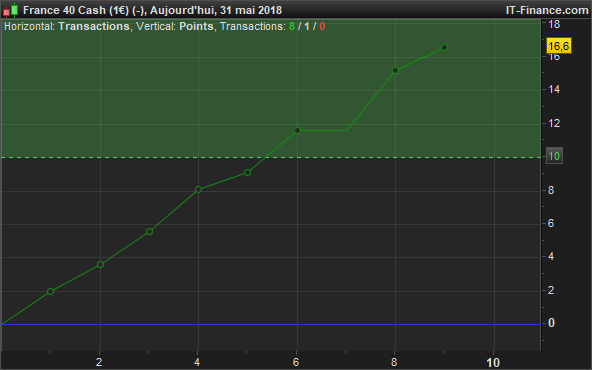Click the red losing transactions count 0

[x=322, y=26]
